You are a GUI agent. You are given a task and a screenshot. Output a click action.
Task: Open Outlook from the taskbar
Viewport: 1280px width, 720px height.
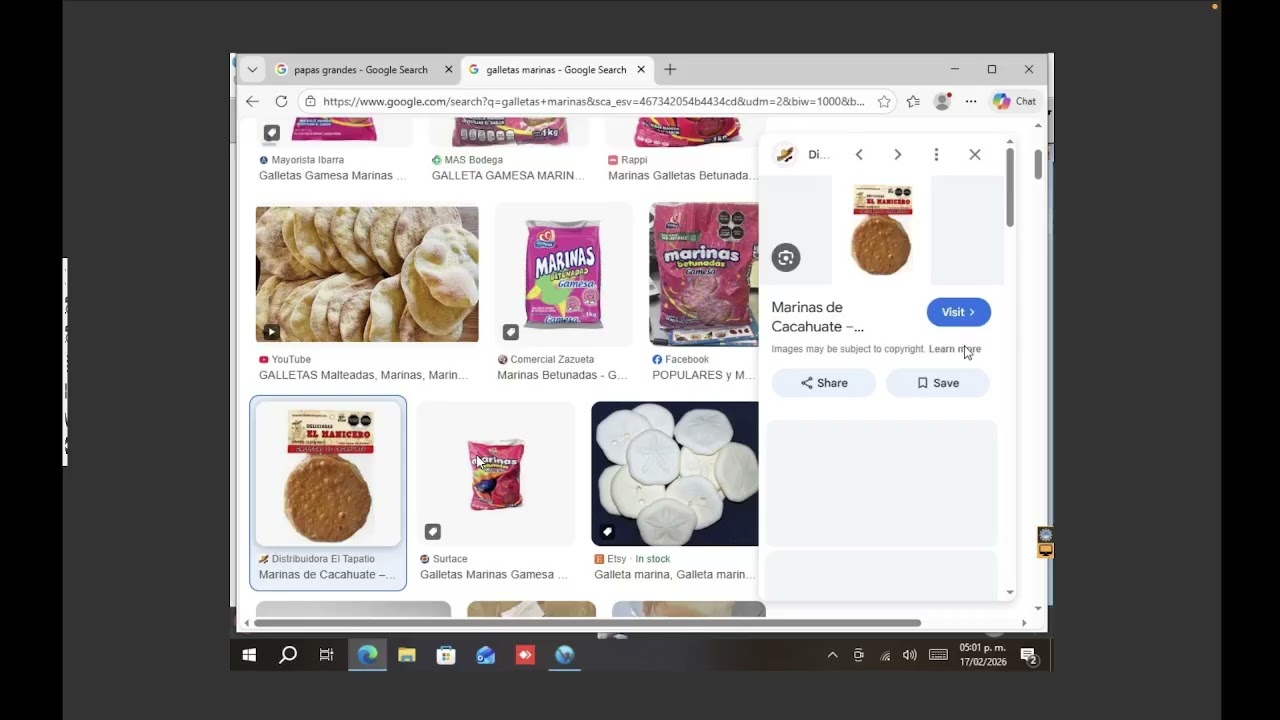tap(486, 655)
